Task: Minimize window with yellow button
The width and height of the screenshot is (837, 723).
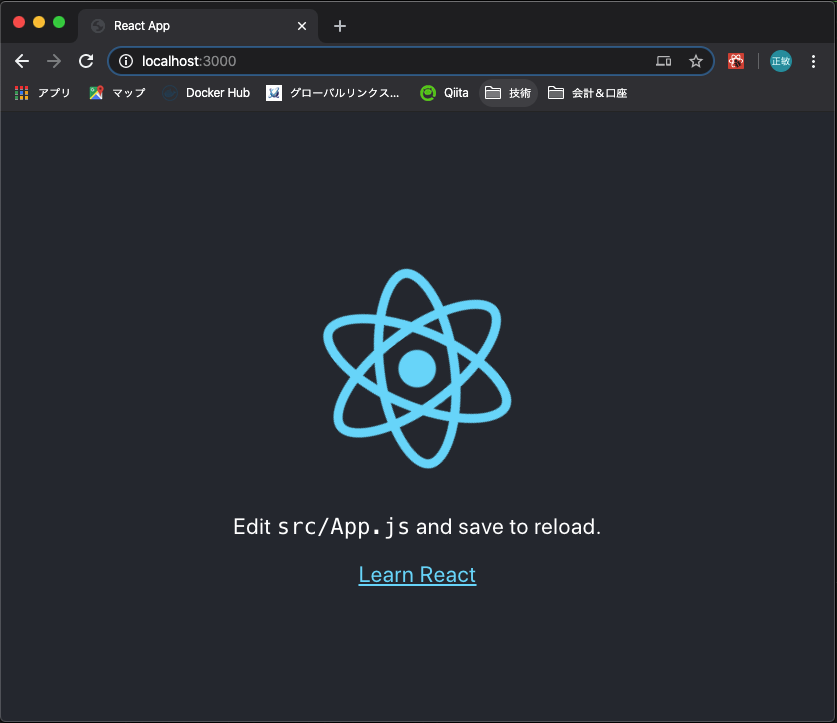Action: (39, 22)
